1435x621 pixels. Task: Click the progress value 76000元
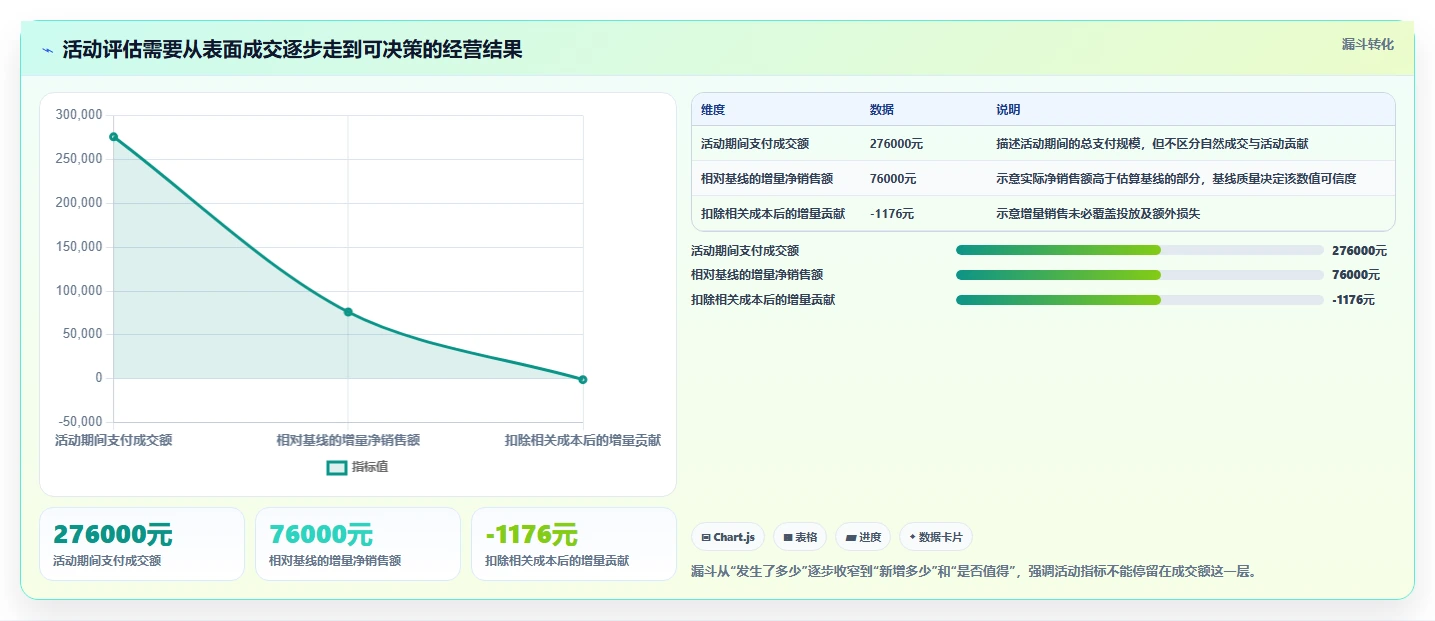click(1356, 275)
